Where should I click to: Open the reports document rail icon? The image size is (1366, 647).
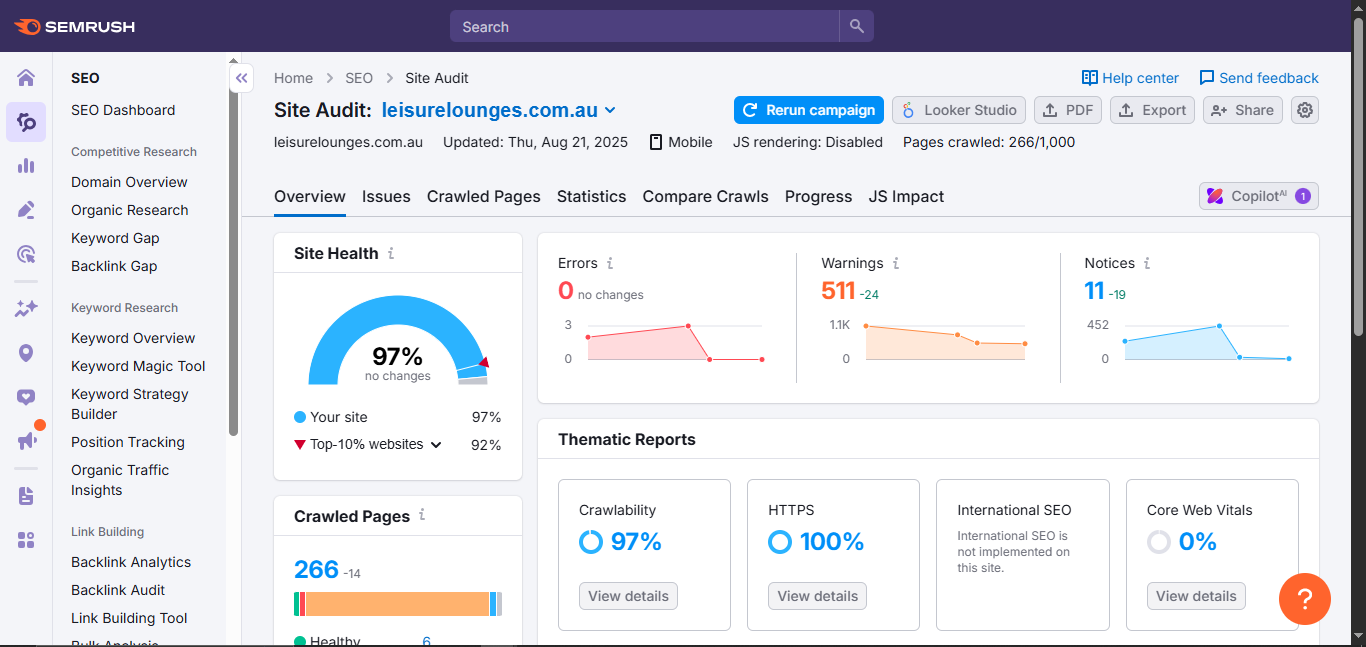coord(26,496)
